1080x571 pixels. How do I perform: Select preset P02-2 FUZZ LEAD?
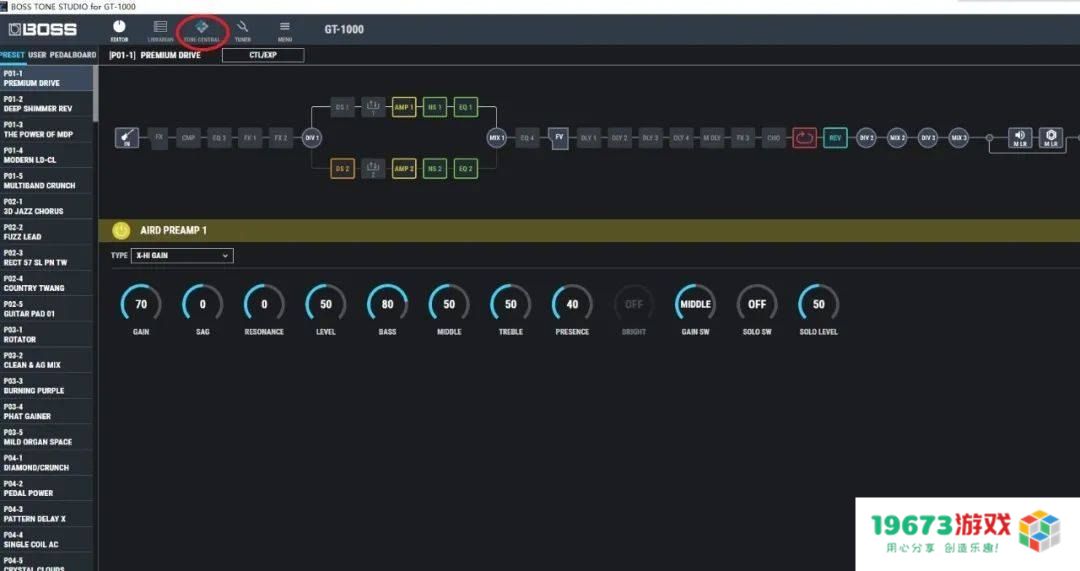[46, 232]
